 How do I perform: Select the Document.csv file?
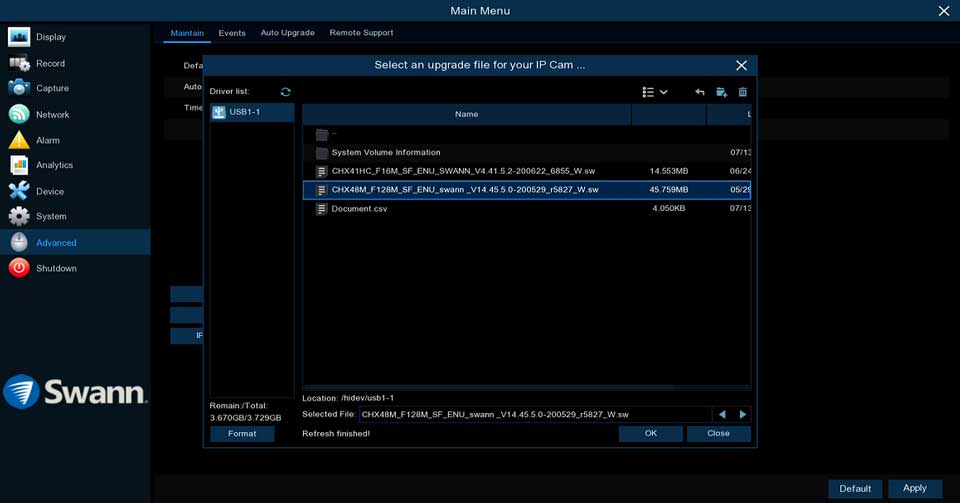[359, 209]
